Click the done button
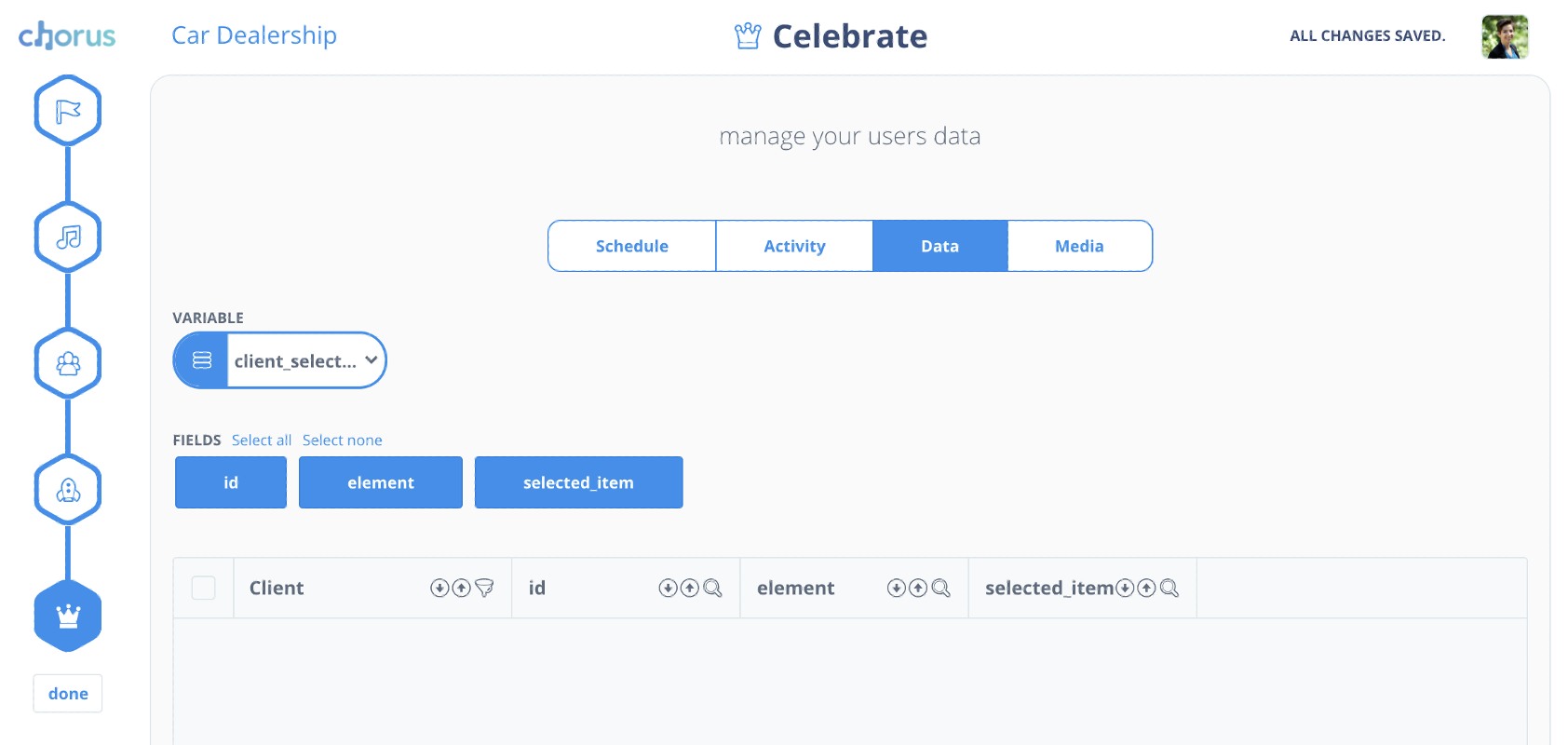Viewport: 1568px width, 745px height. click(x=68, y=694)
